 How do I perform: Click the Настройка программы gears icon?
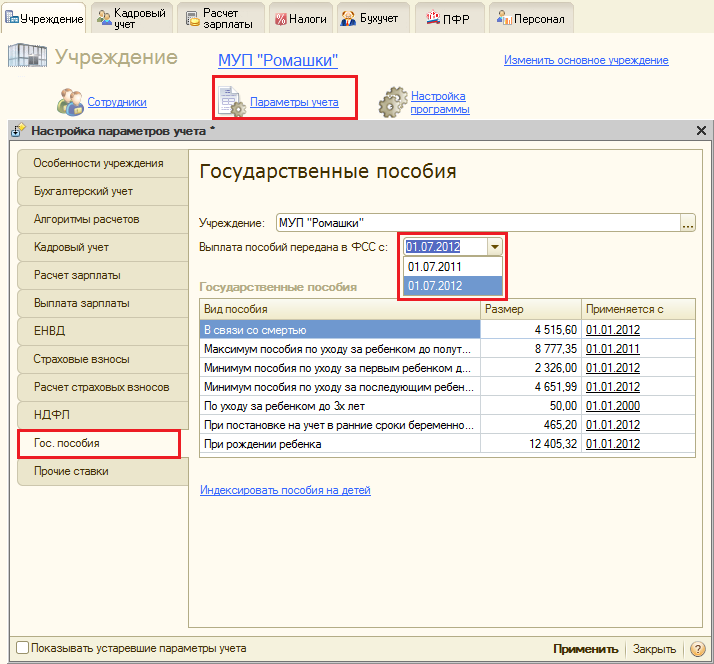click(x=393, y=102)
